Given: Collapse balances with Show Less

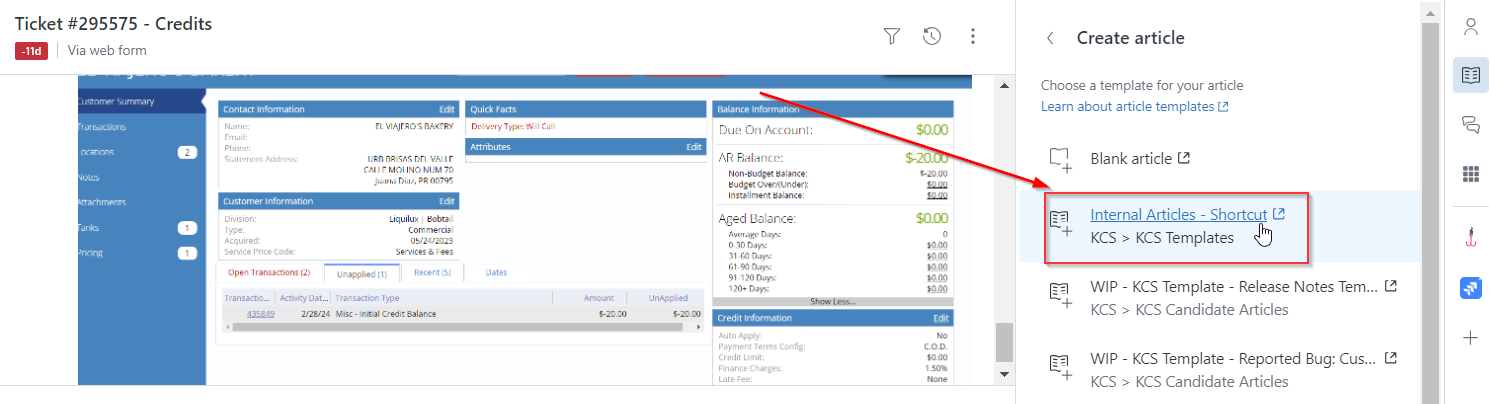Looking at the screenshot, I should click(832, 301).
